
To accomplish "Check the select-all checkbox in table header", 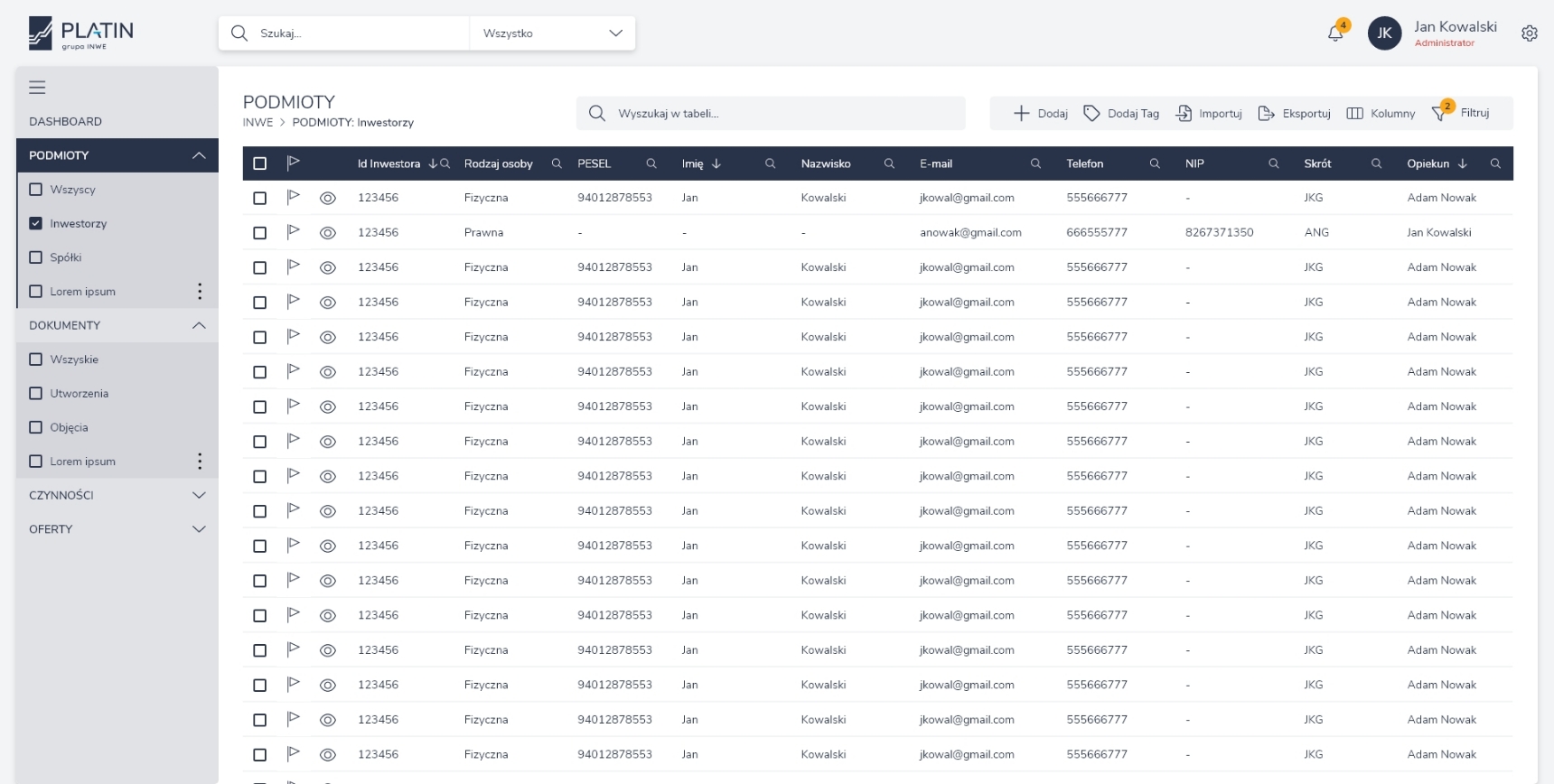I will (260, 163).
